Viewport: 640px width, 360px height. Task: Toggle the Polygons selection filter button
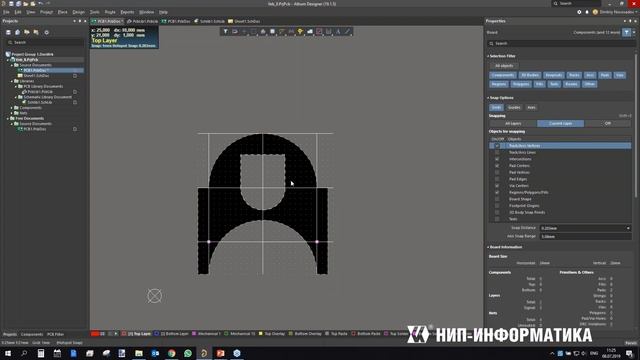pos(521,84)
